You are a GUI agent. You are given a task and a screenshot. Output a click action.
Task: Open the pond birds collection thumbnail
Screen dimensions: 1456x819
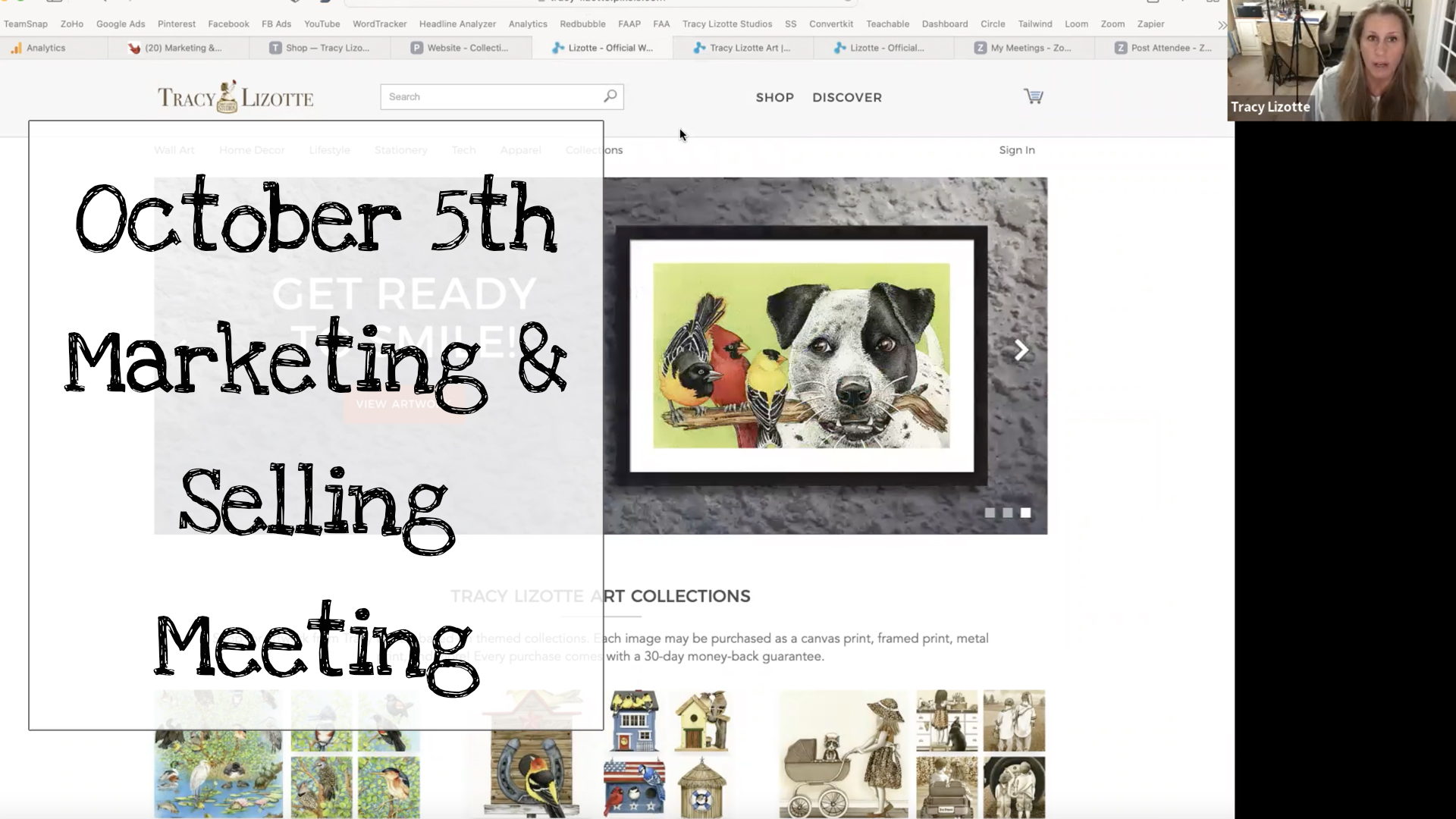(218, 754)
